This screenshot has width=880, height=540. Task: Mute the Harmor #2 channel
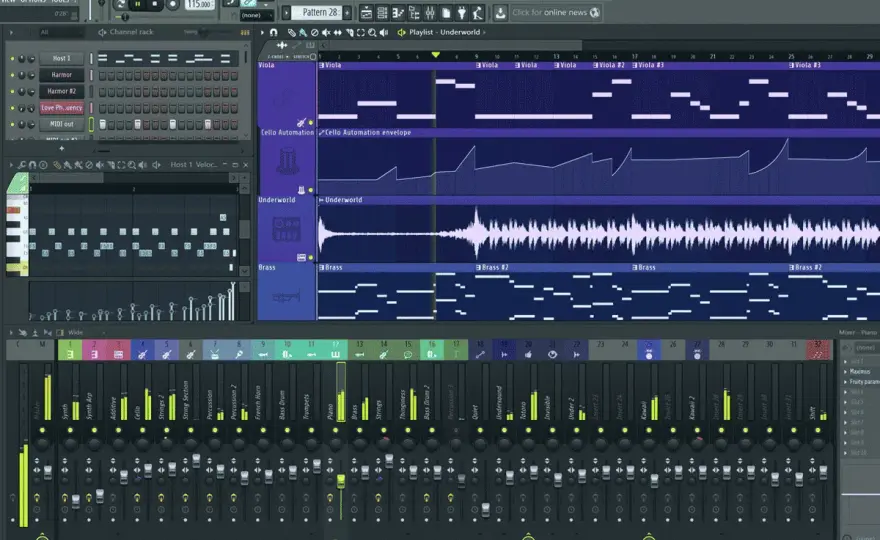click(12, 91)
